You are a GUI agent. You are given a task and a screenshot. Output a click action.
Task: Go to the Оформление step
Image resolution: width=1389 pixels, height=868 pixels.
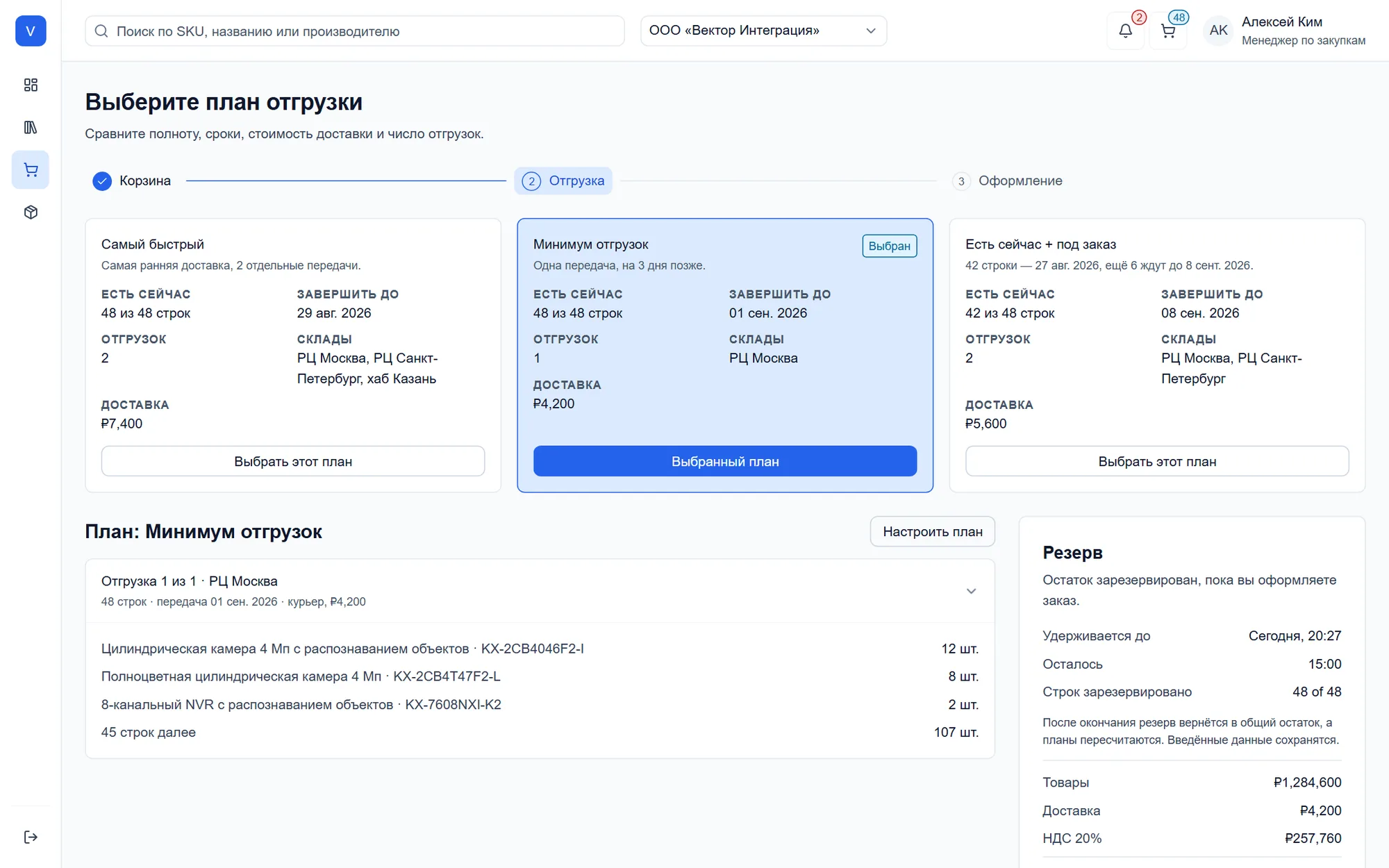pos(1008,181)
